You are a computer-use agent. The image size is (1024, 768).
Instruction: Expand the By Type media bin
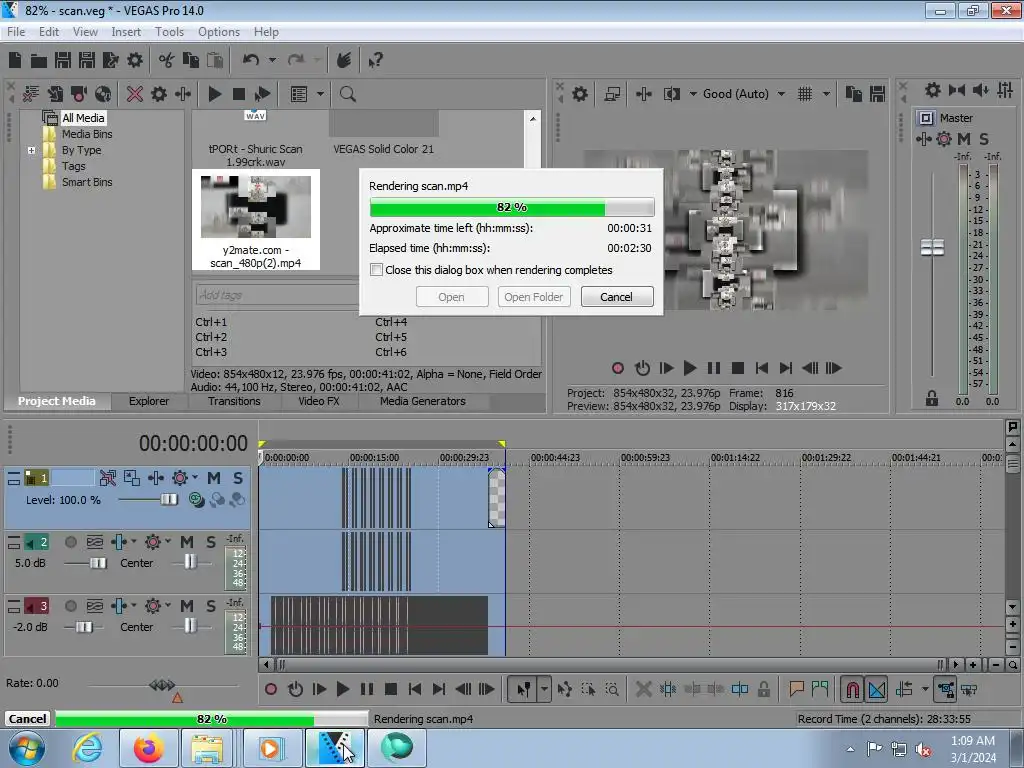click(x=31, y=150)
